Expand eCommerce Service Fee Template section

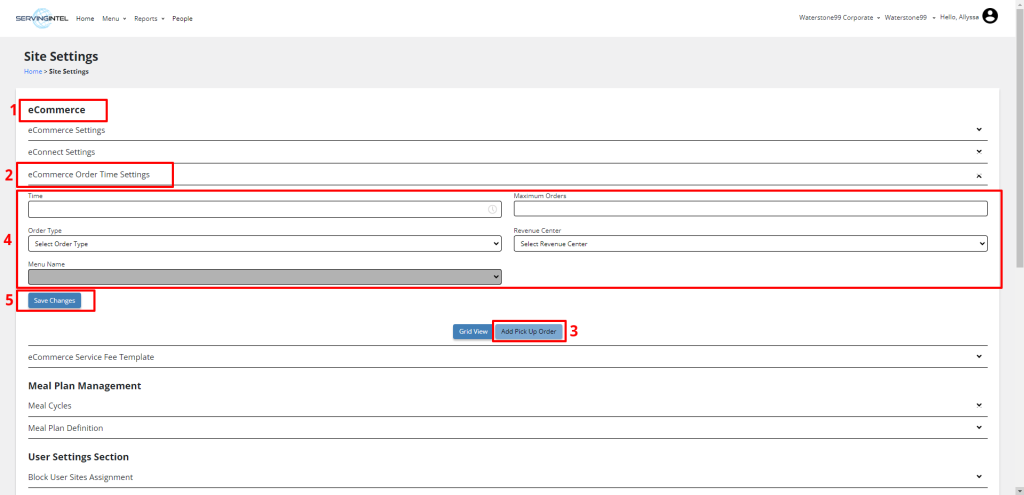pyautogui.click(x=978, y=357)
